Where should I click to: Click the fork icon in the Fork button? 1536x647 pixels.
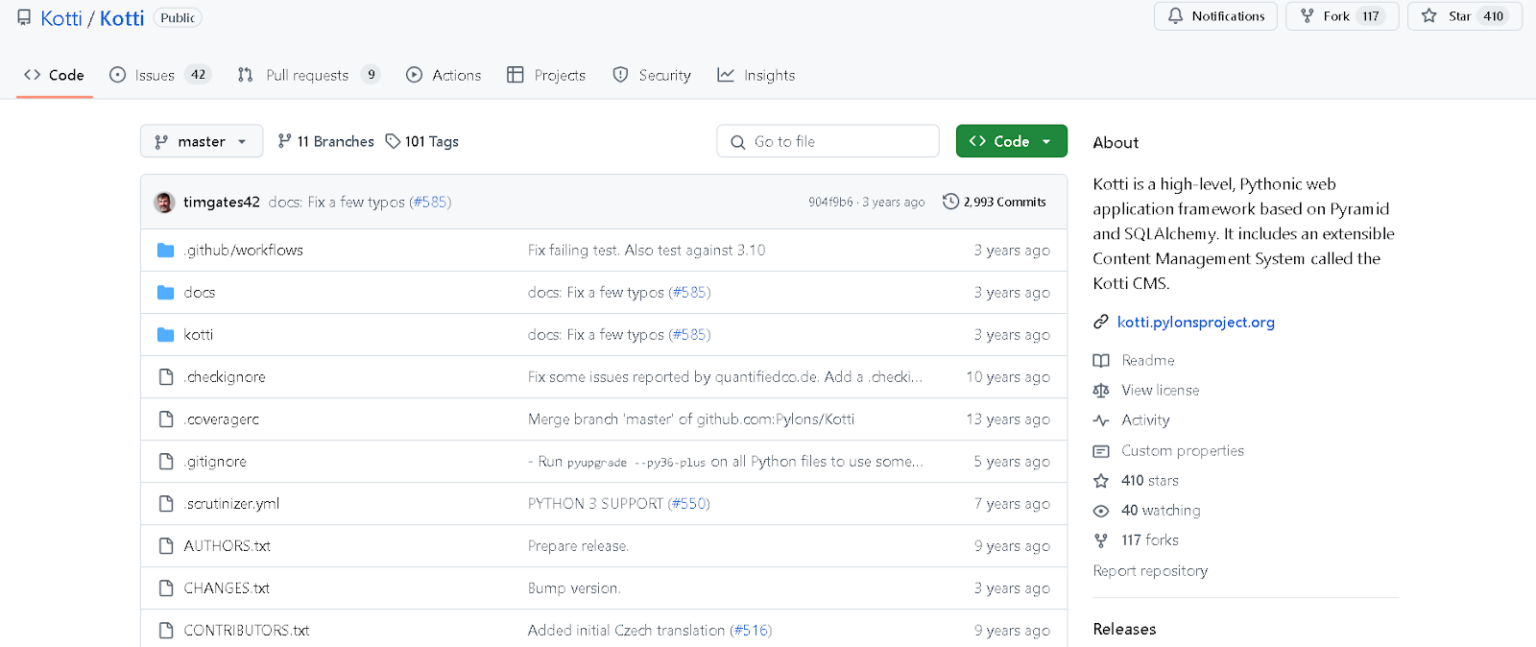tap(1308, 15)
